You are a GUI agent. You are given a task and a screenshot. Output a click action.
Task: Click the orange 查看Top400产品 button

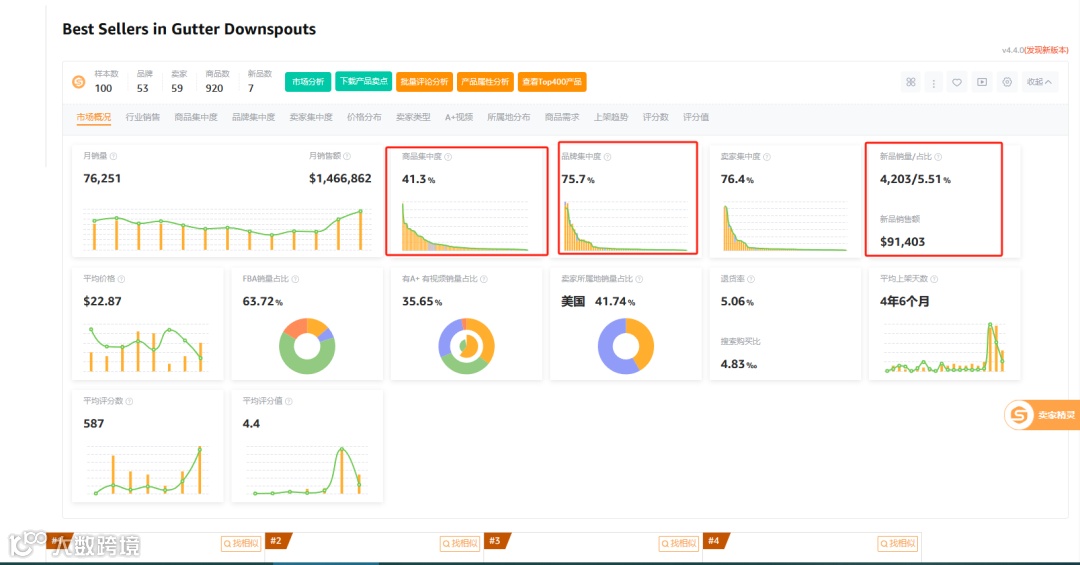click(552, 81)
